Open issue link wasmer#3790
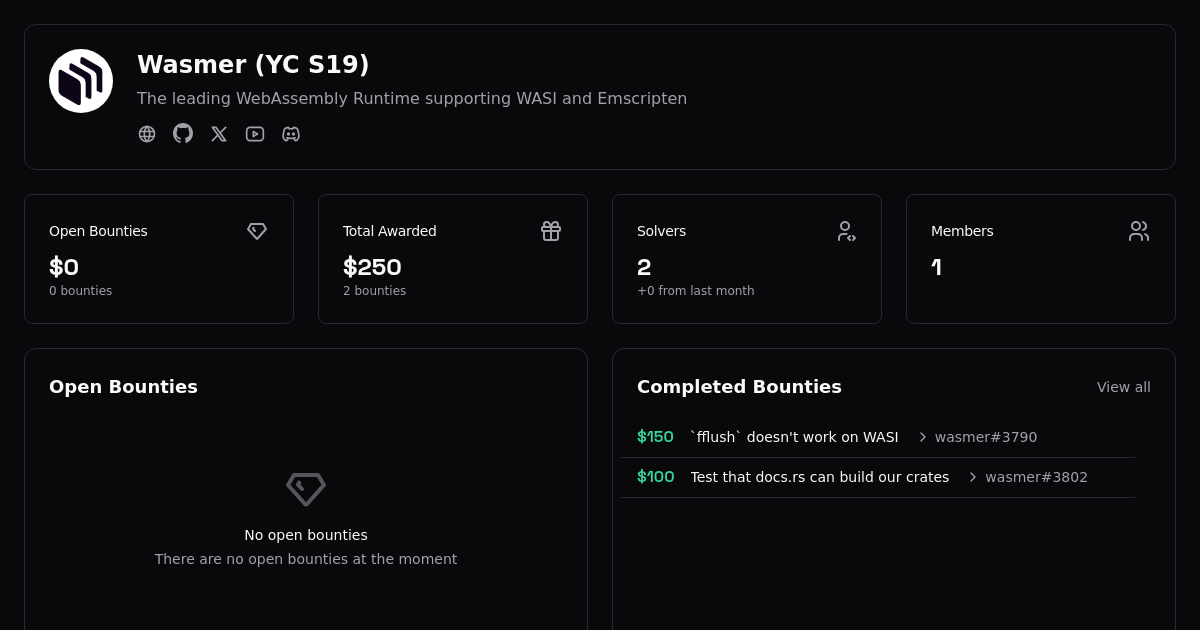The width and height of the screenshot is (1200, 630). [x=985, y=437]
